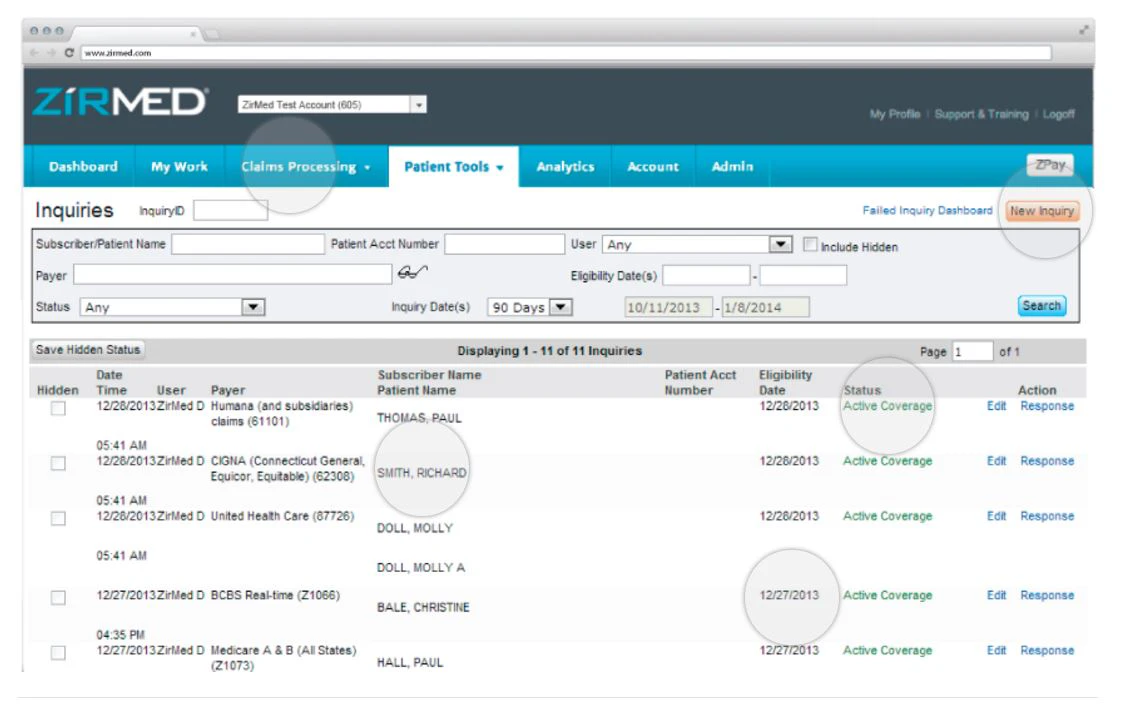1136x717 pixels.
Task: Click the ZPay button
Action: tap(1050, 165)
